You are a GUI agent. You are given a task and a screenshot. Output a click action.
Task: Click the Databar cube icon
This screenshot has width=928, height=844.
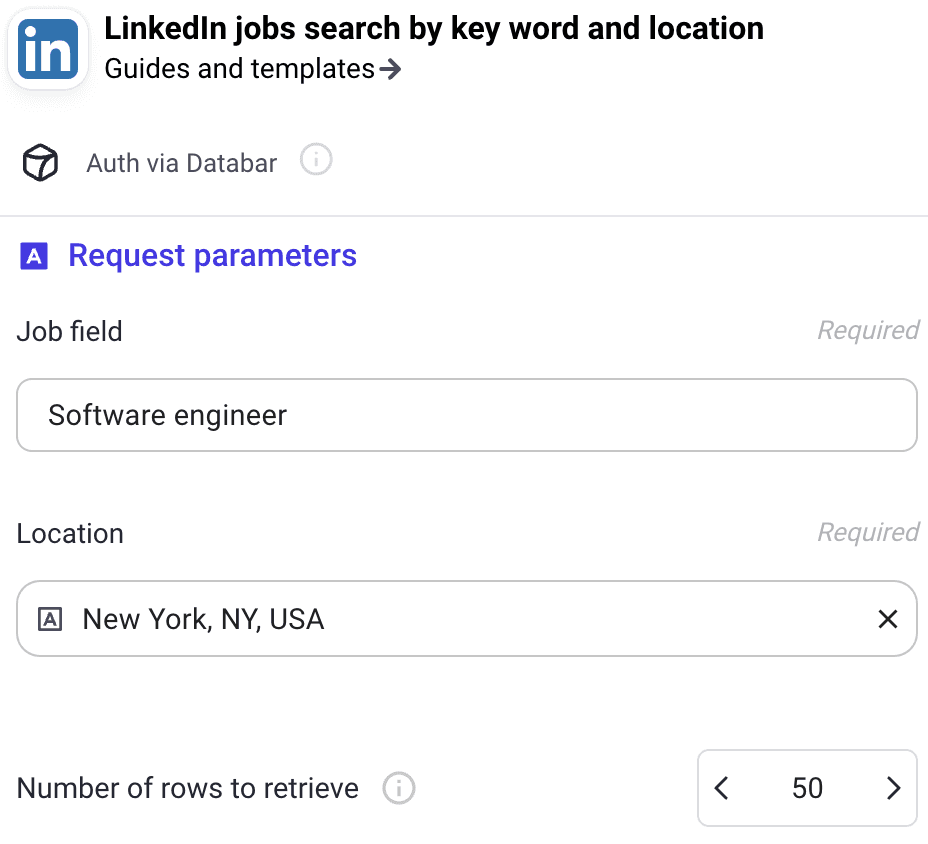pyautogui.click(x=39, y=162)
